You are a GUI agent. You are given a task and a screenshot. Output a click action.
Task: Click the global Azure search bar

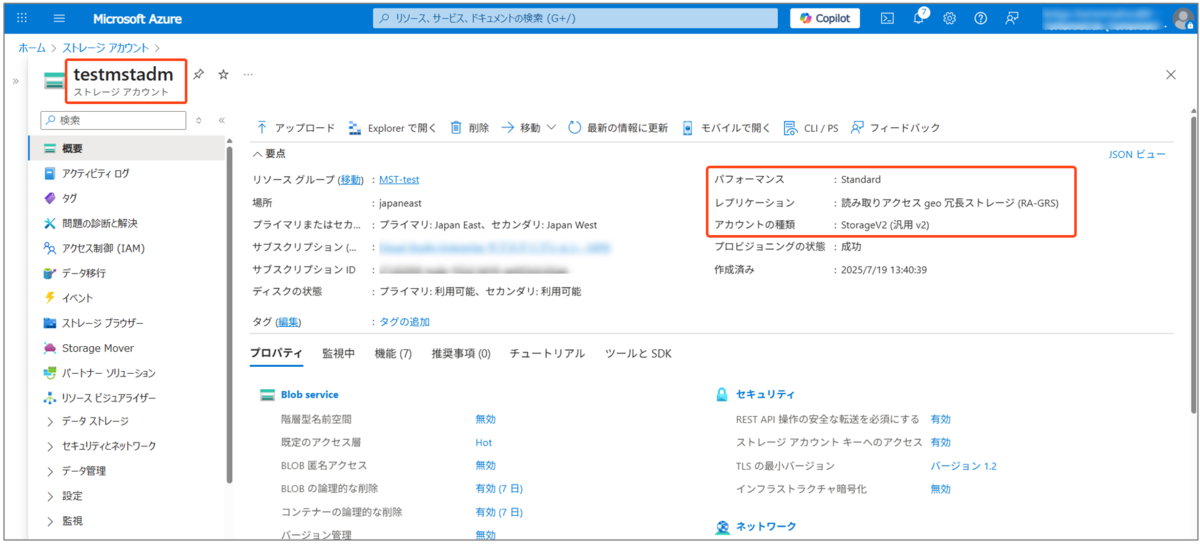[575, 18]
